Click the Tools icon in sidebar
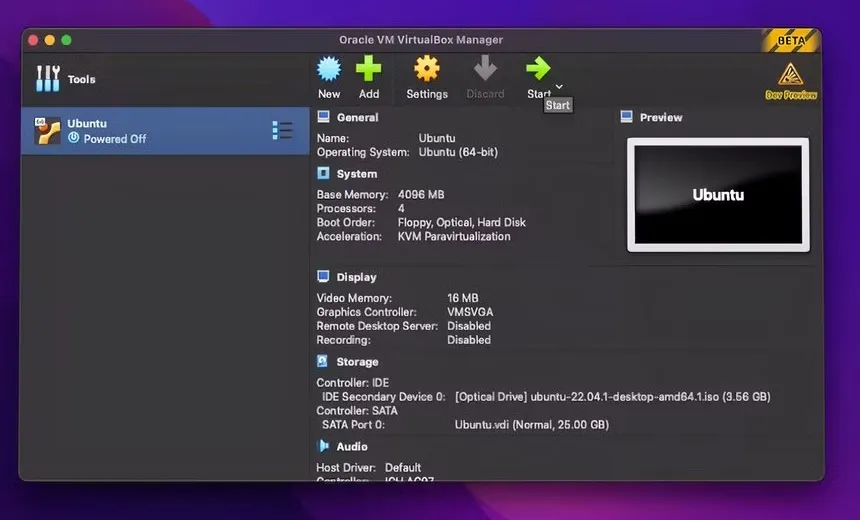860x520 pixels. pos(48,79)
